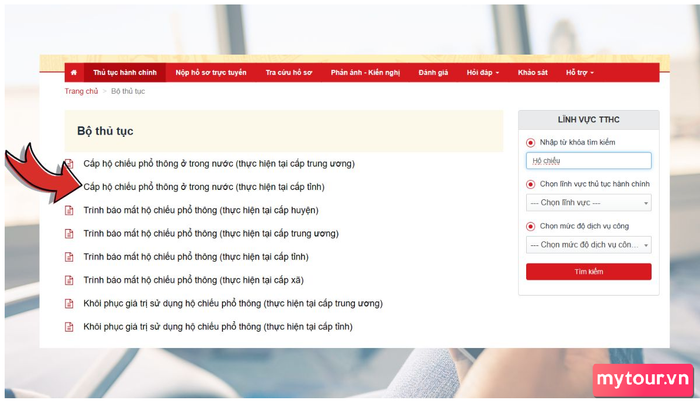
Task: Click the Trang chủ breadcrumb link
Action: (81, 91)
